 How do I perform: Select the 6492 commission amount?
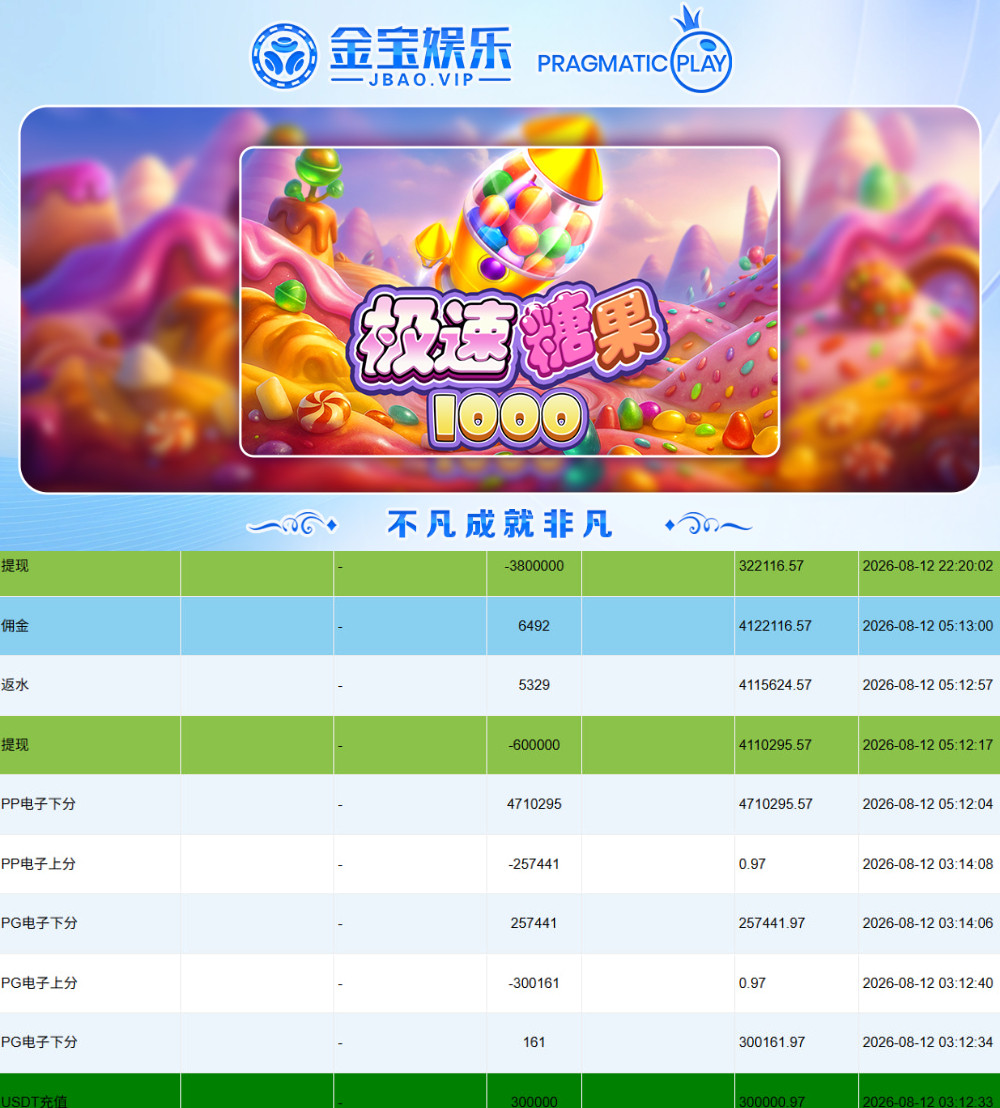[x=534, y=626]
